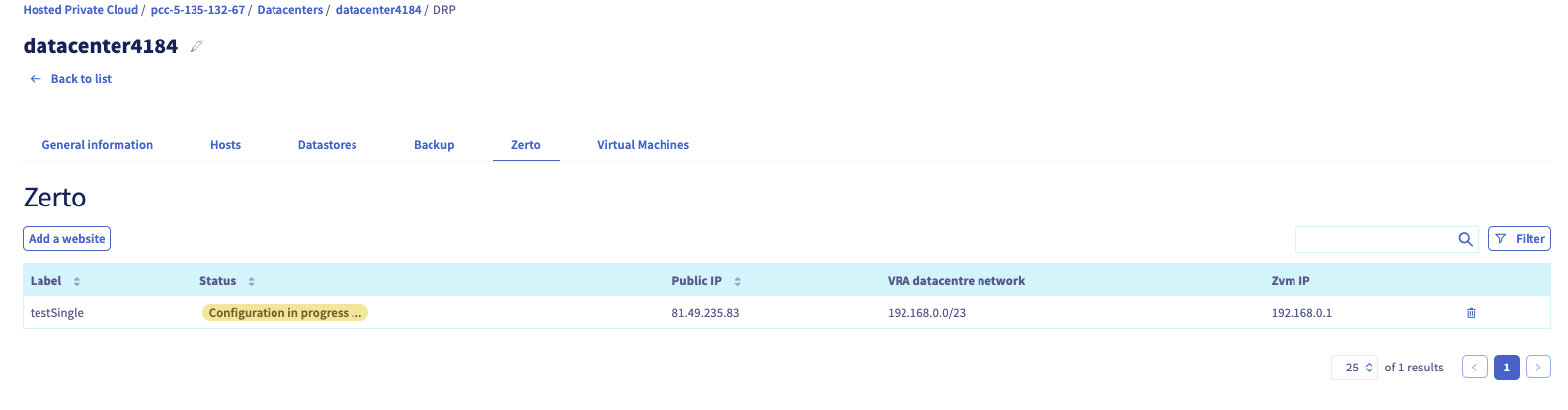Open the 25 page size dropdown

[x=1355, y=368]
